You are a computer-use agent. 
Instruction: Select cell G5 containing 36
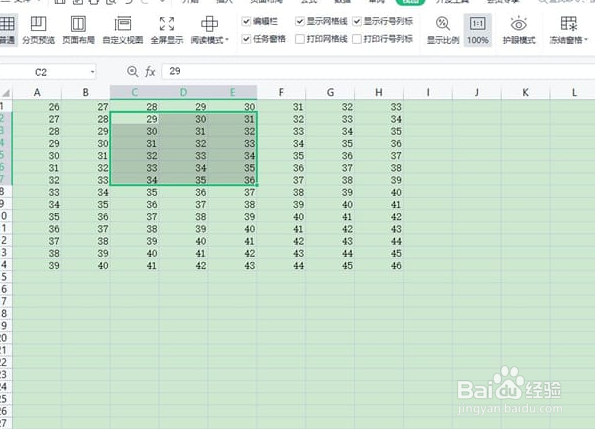tap(330, 155)
